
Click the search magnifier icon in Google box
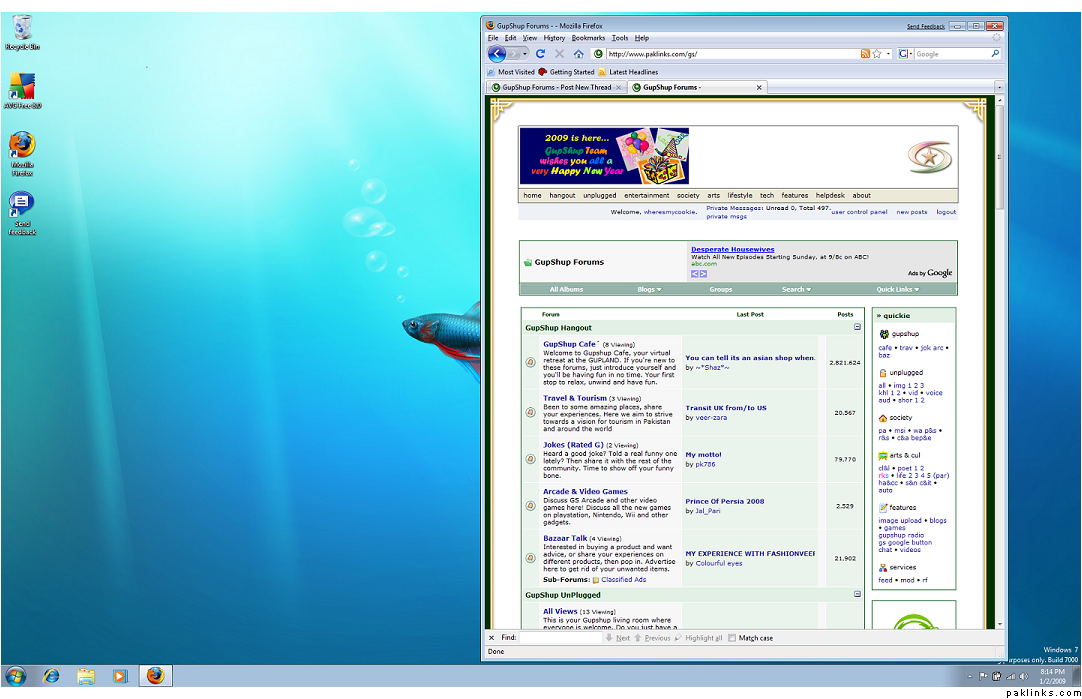pyautogui.click(x=995, y=54)
